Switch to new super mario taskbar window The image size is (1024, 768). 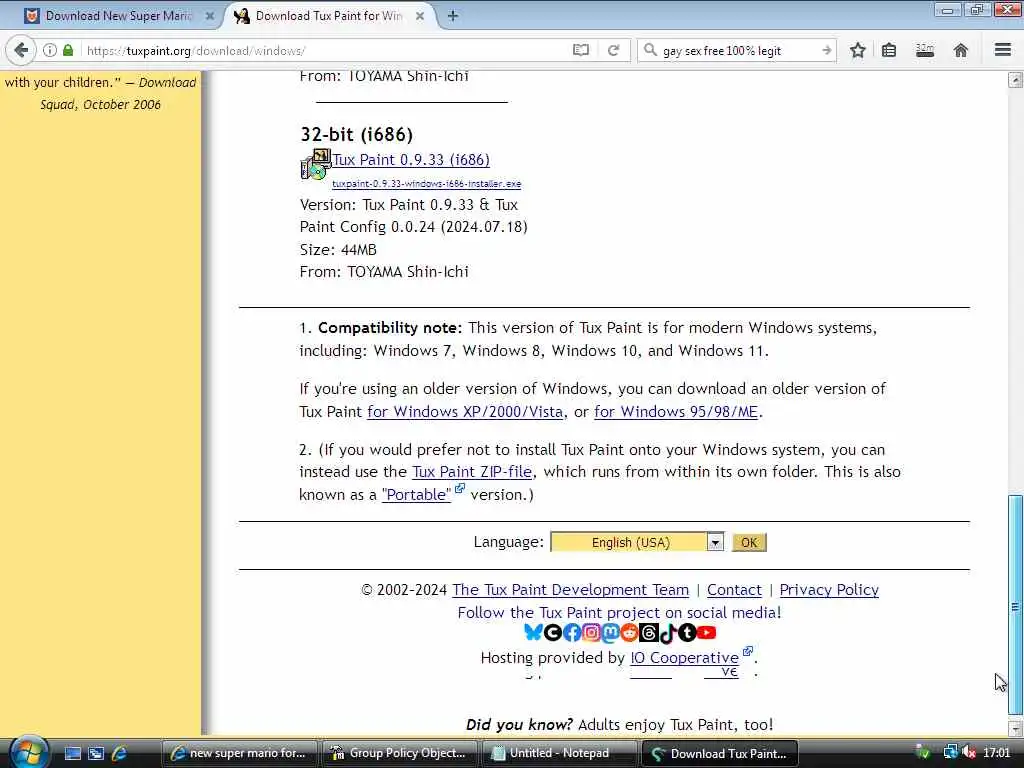(x=239, y=753)
